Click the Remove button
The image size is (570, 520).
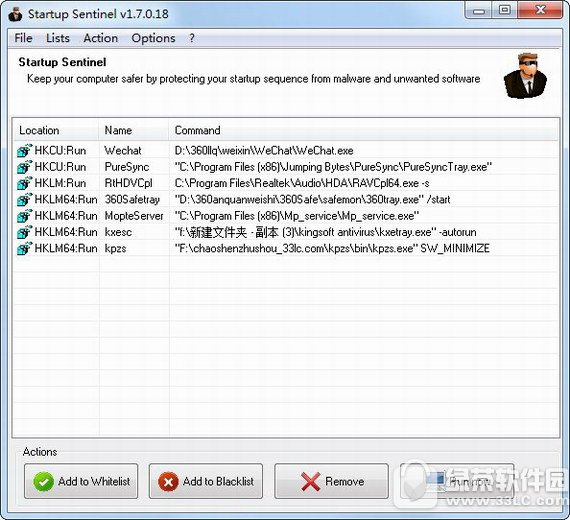[331, 481]
